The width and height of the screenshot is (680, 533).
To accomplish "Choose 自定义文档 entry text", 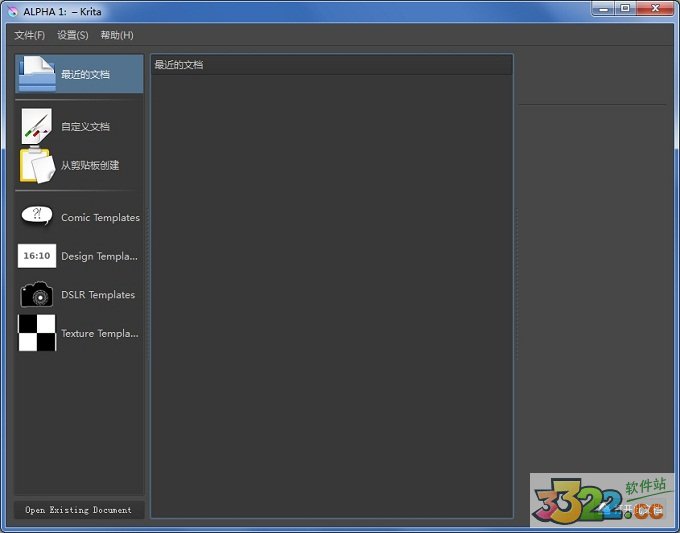I will tap(85, 127).
